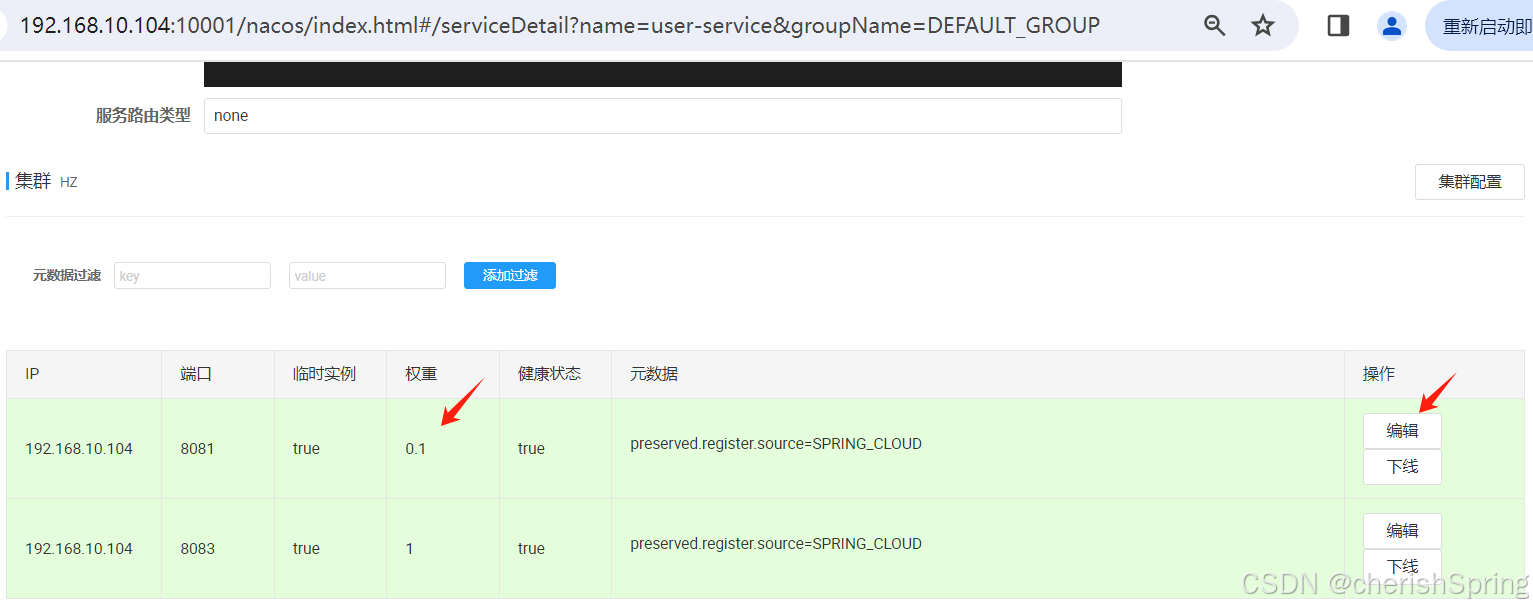1533x610 pixels.
Task: Open the browser side panel icon
Action: 1338,26
